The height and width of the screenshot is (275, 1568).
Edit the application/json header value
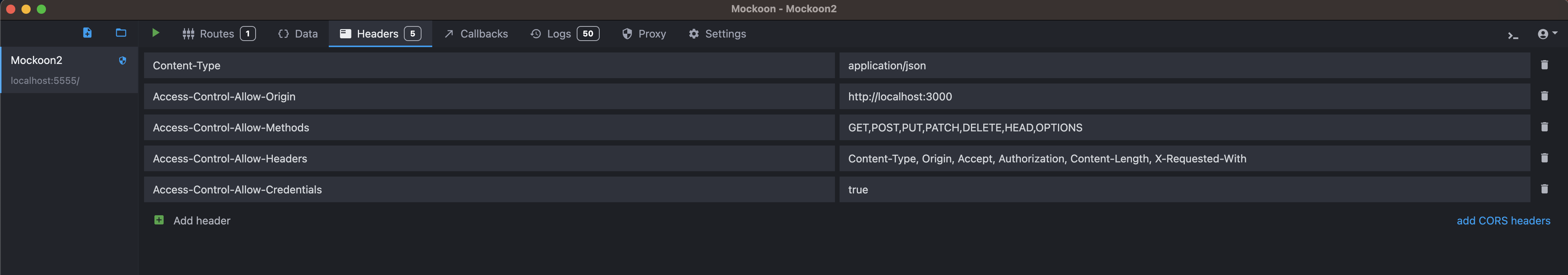click(x=1184, y=65)
